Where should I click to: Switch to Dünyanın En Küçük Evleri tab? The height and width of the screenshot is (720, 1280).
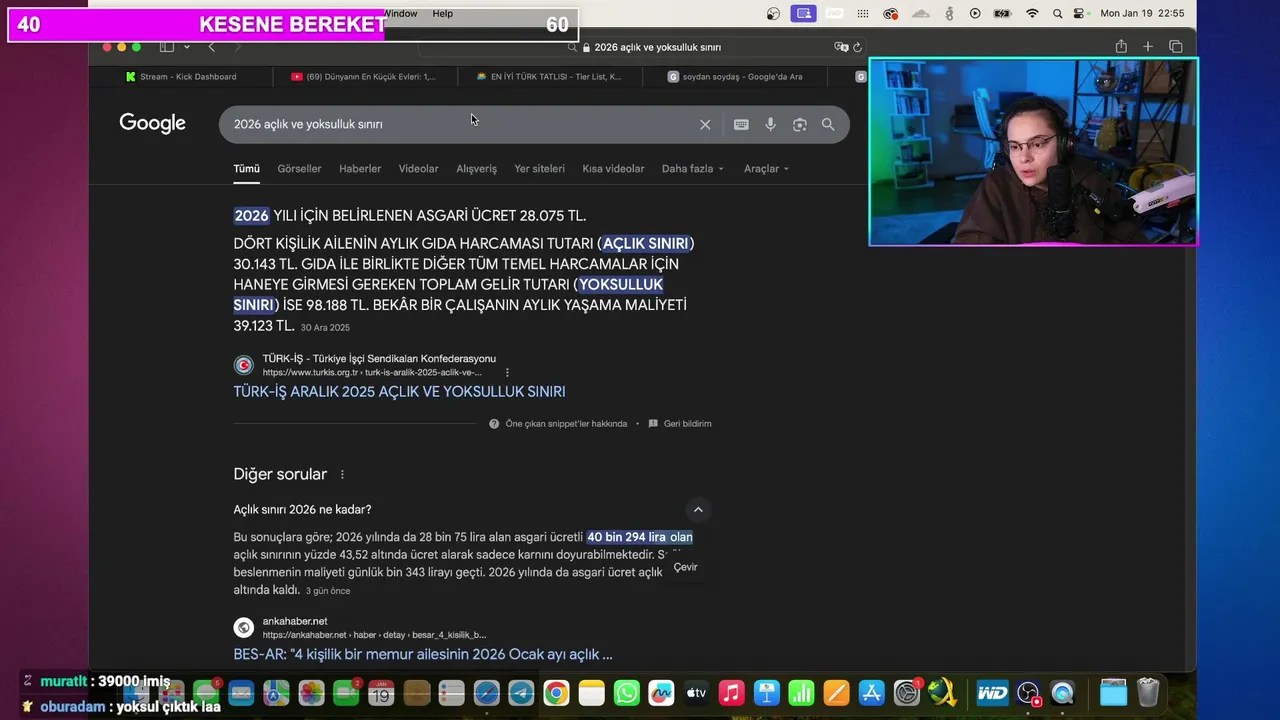tap(363, 77)
